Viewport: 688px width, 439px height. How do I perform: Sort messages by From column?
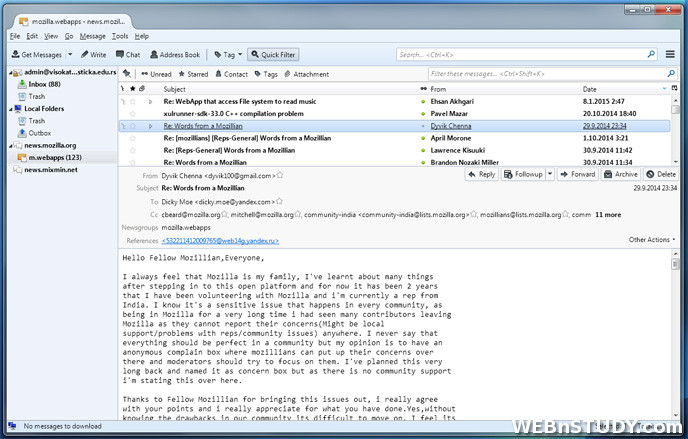coord(438,89)
